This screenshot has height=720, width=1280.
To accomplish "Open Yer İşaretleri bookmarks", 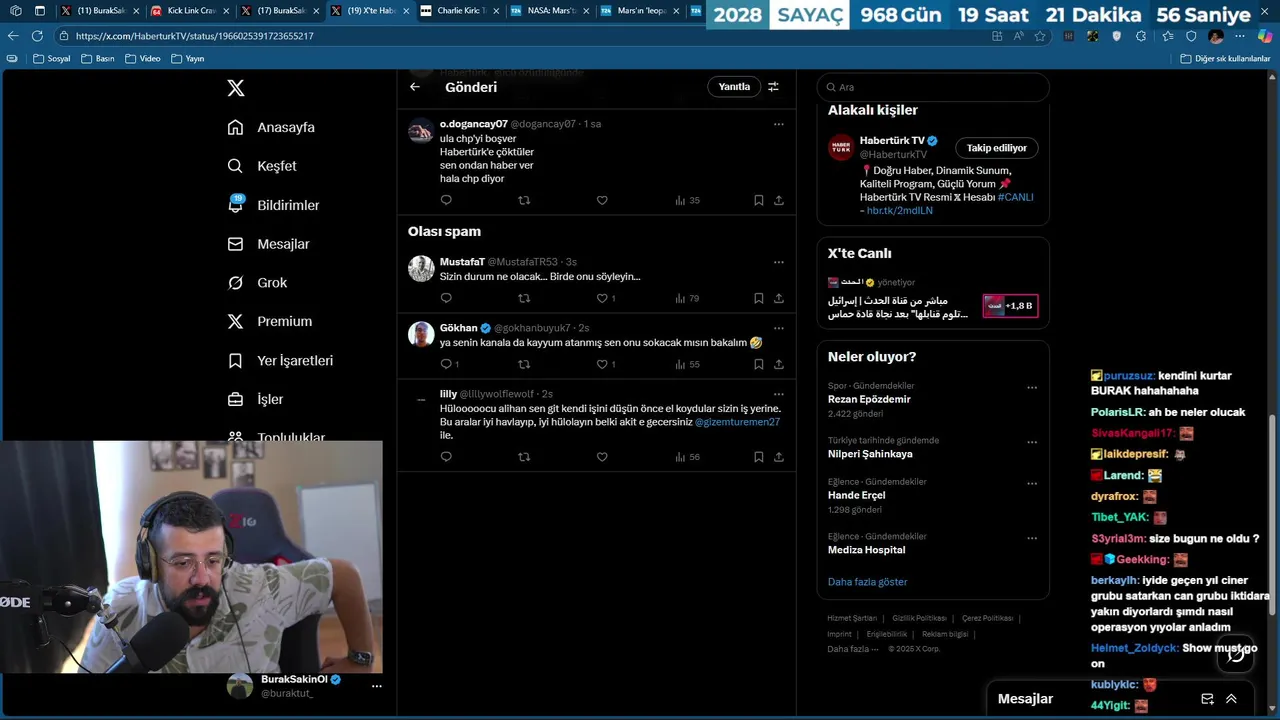I will (x=280, y=360).
